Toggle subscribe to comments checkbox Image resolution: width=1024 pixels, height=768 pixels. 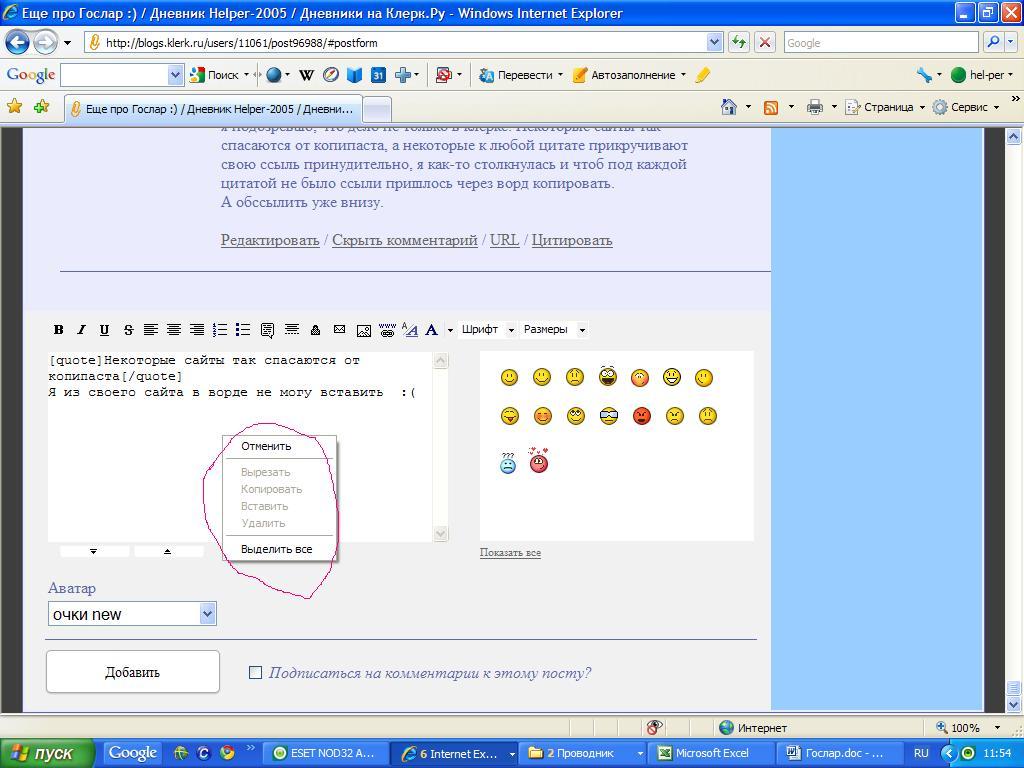pos(255,673)
